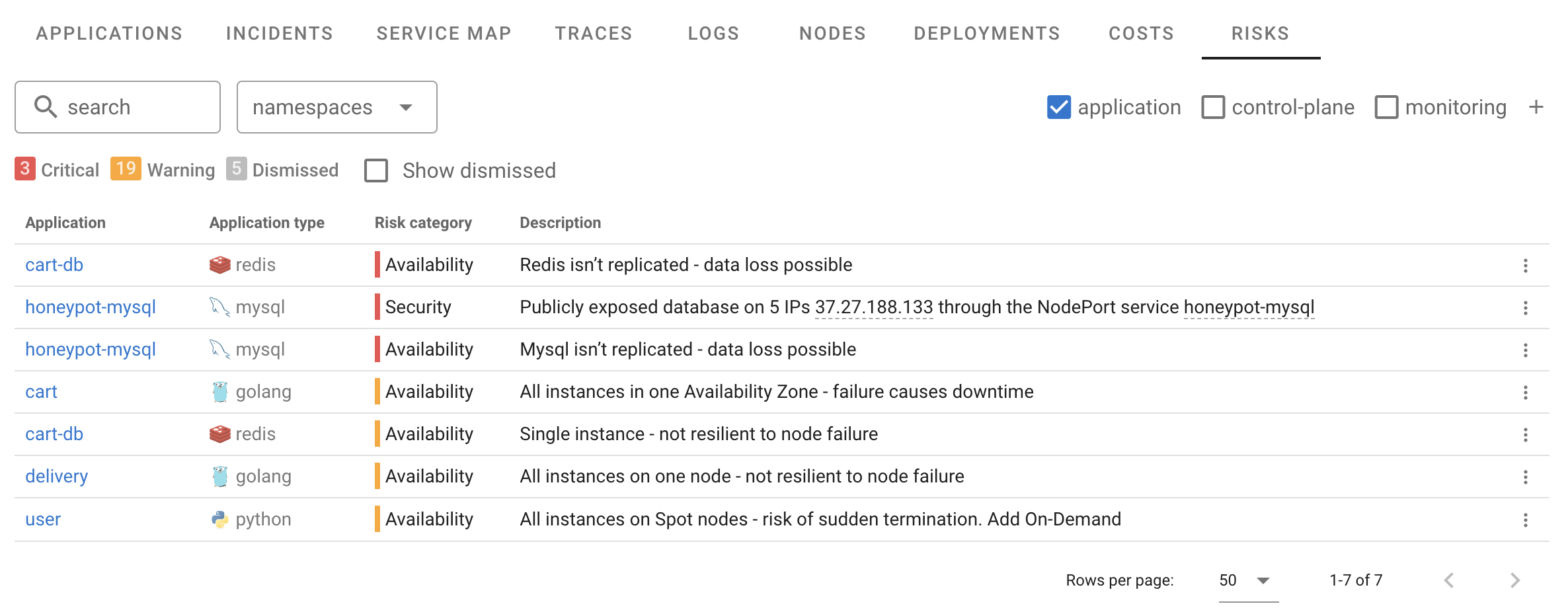Go to the previous page using the left arrow

(x=1449, y=580)
